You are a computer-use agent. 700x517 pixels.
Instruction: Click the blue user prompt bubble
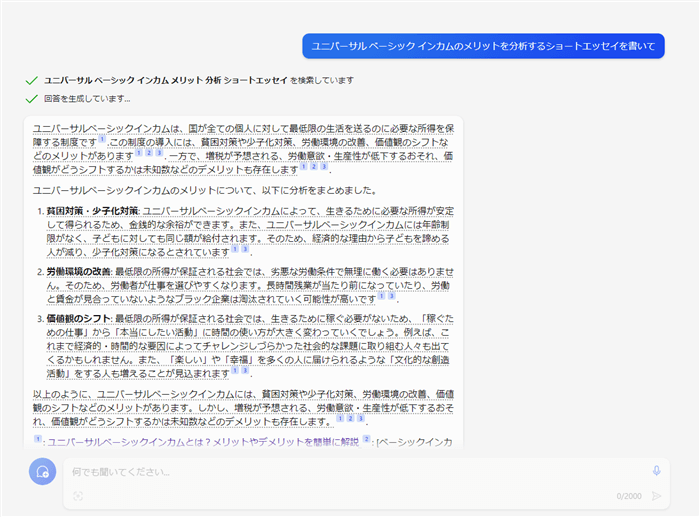[483, 46]
